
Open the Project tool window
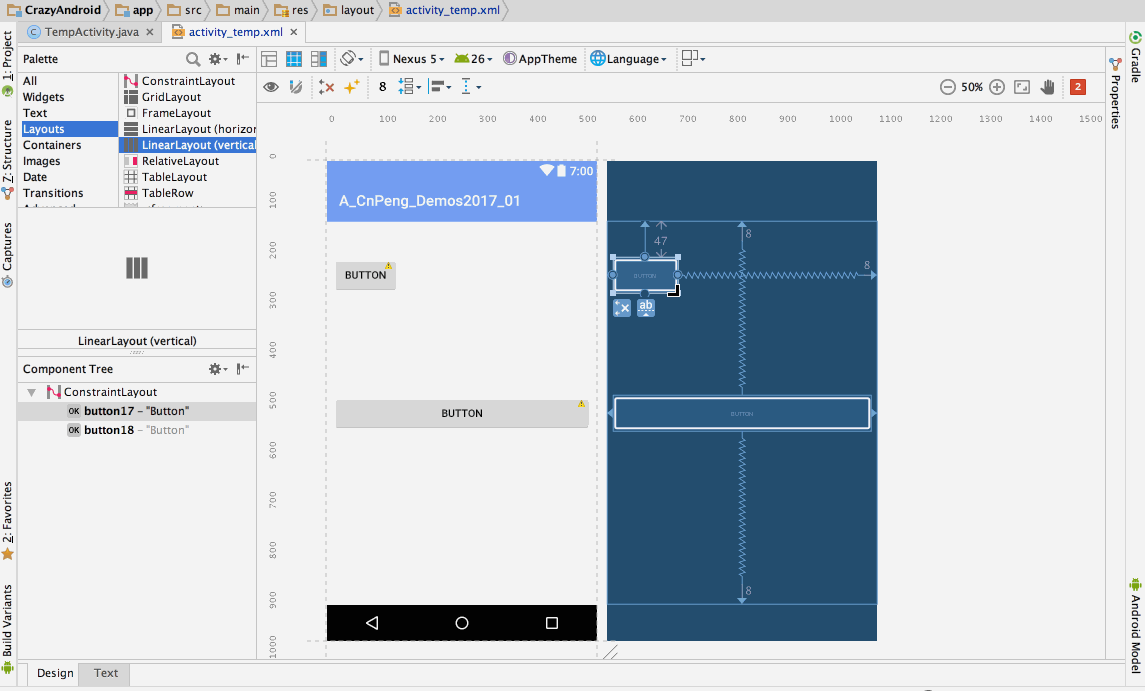(7, 63)
